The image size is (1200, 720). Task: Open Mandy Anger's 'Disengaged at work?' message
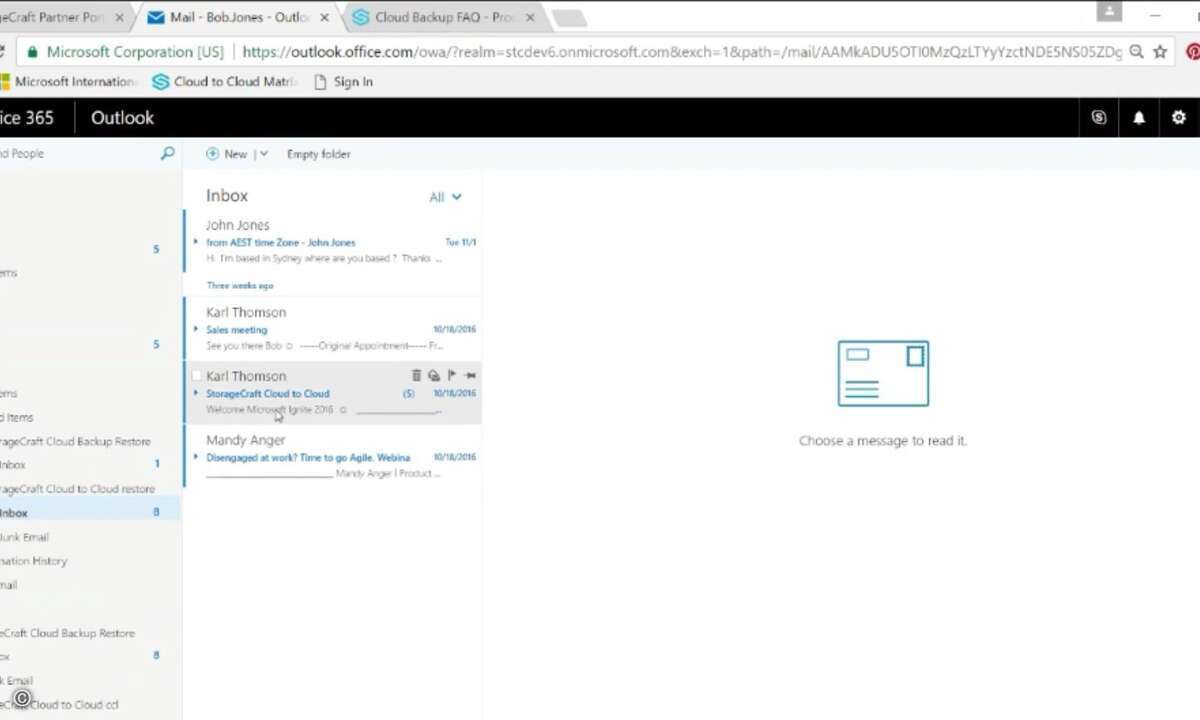[332, 456]
